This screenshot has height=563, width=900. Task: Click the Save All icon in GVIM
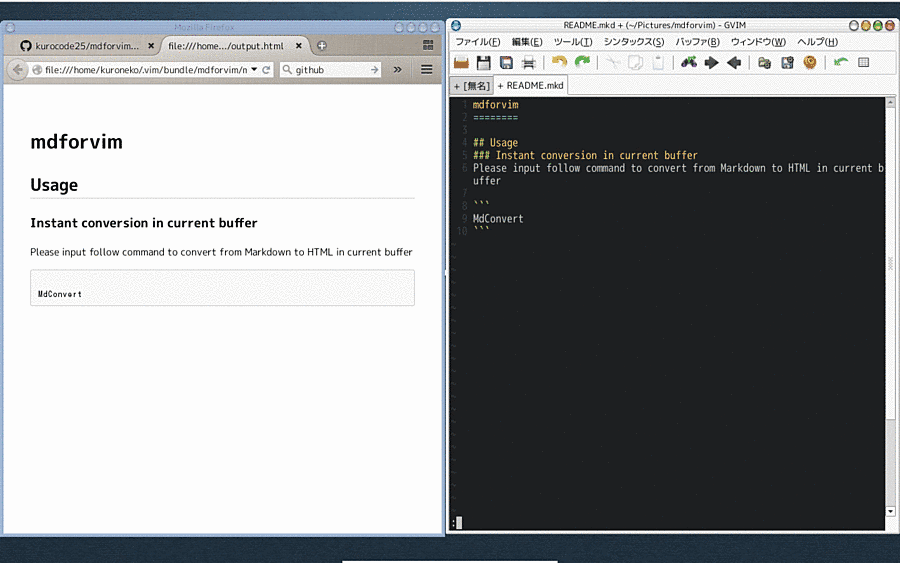point(506,63)
